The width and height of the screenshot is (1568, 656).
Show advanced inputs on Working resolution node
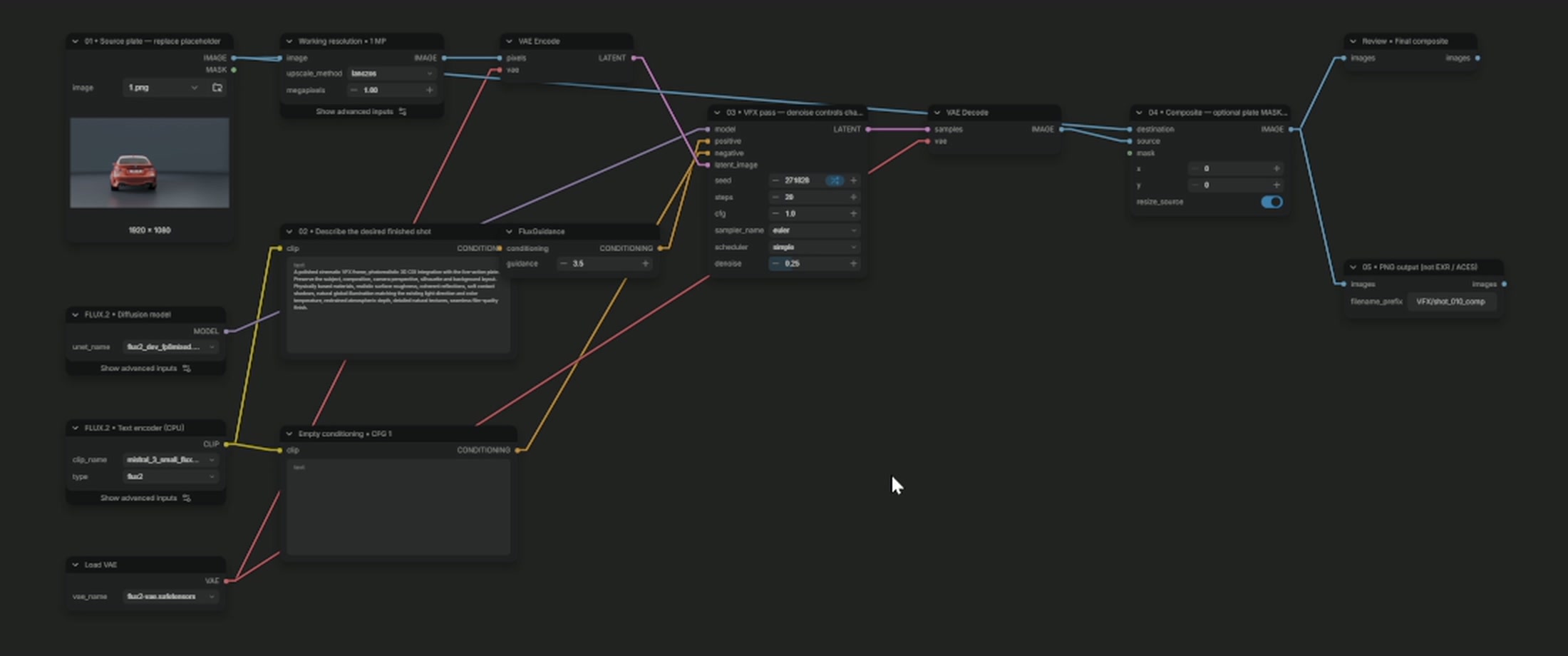(x=361, y=111)
